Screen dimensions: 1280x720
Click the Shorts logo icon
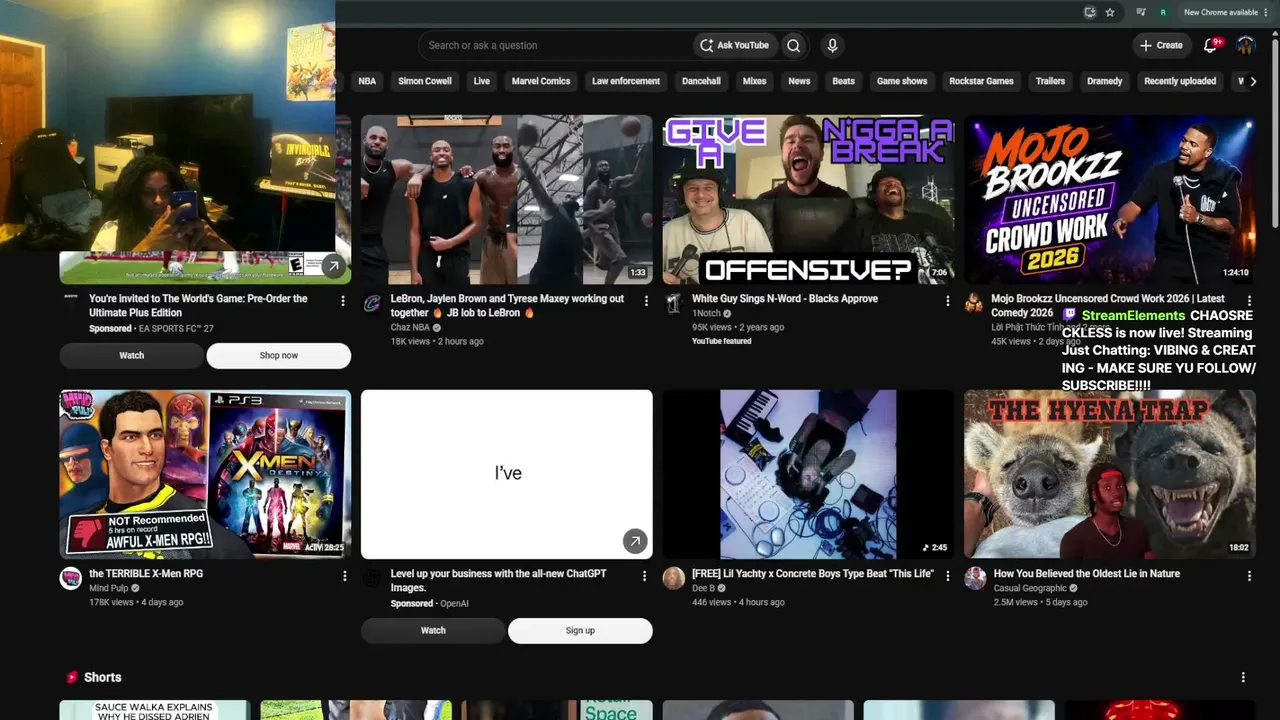pos(71,677)
